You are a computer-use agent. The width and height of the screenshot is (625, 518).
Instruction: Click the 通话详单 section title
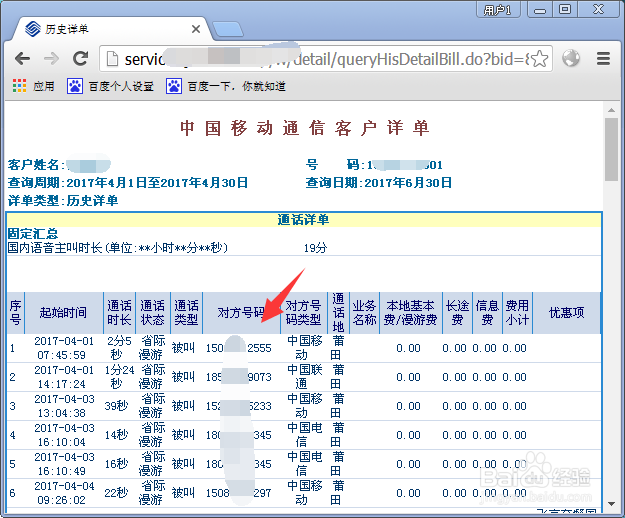click(x=303, y=220)
